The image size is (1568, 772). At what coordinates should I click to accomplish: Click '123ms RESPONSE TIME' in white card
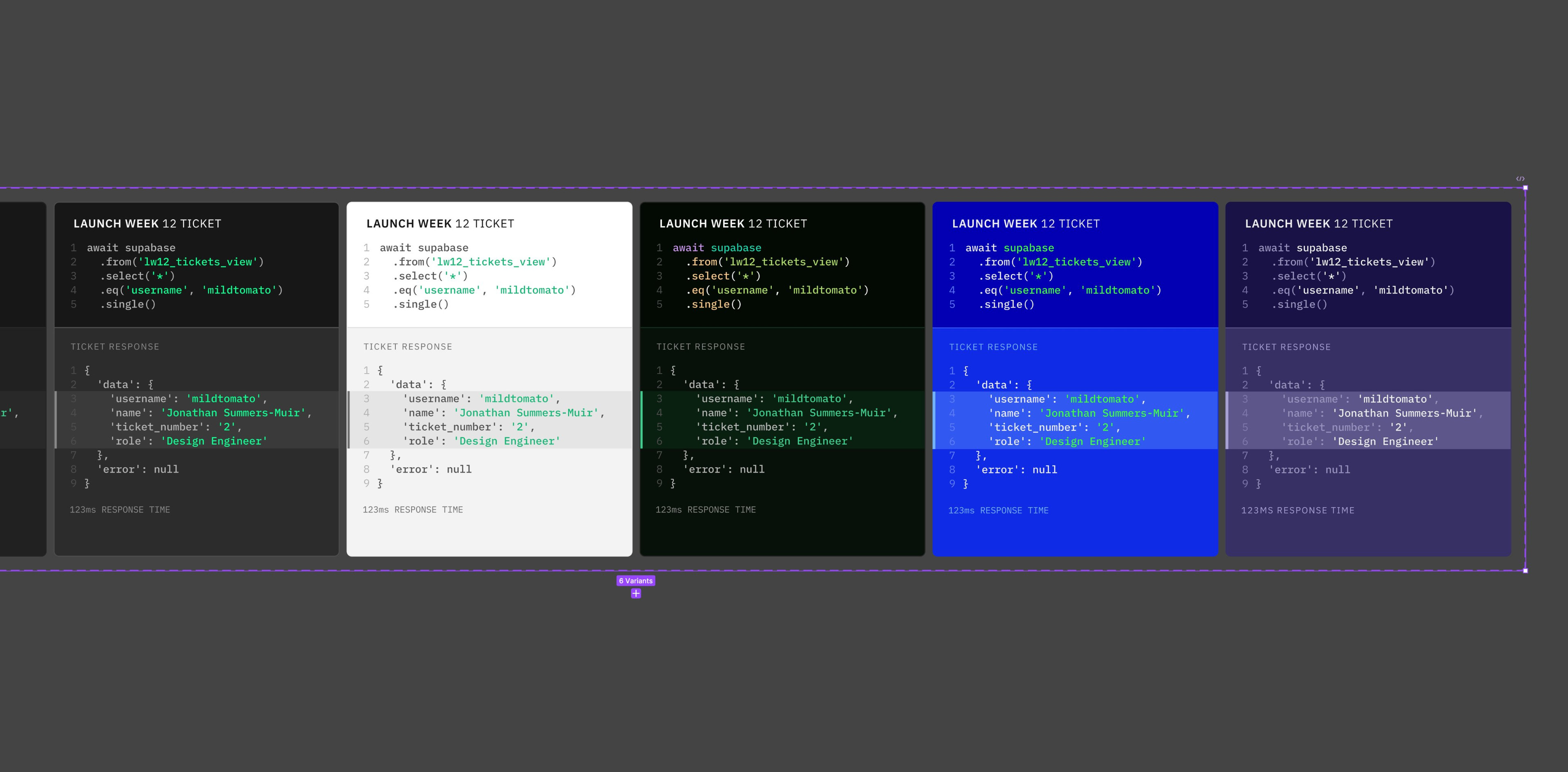click(x=413, y=510)
